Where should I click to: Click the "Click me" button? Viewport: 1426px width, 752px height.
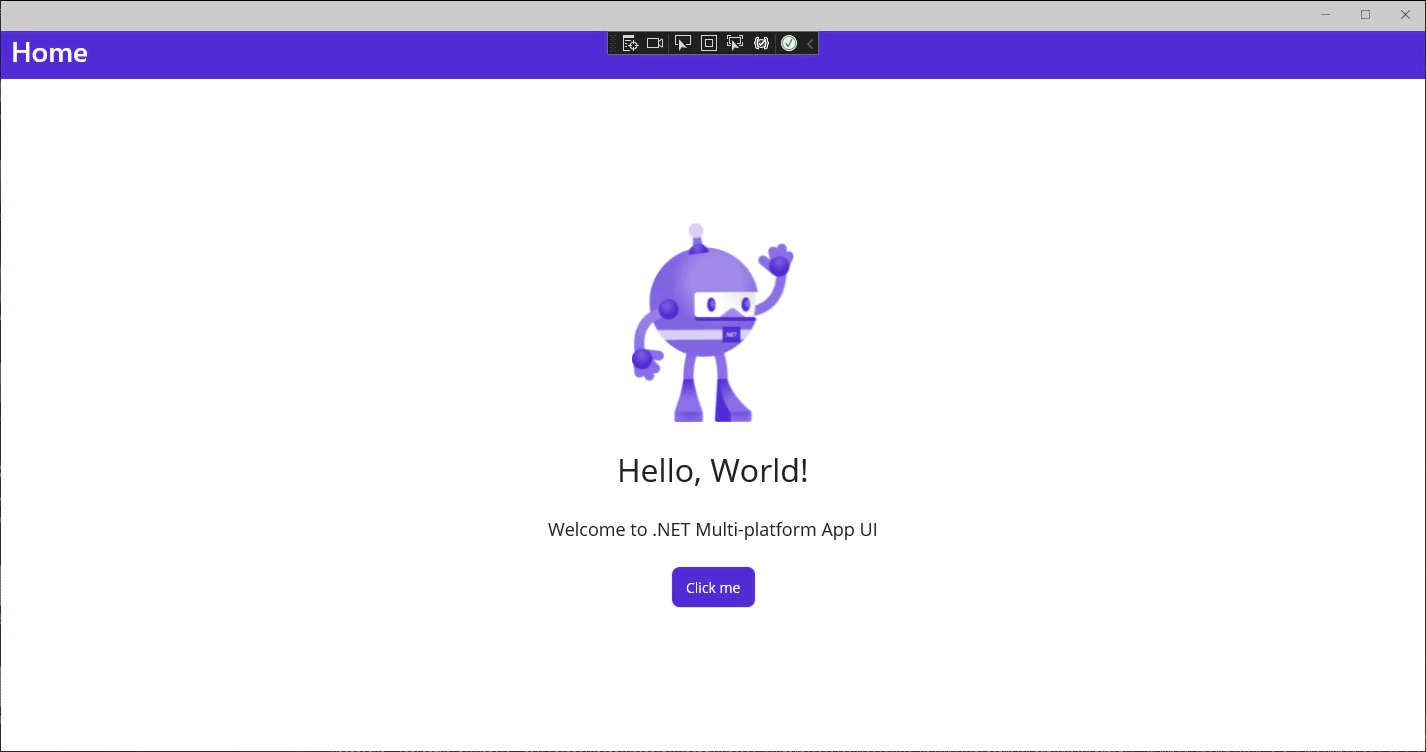(713, 587)
